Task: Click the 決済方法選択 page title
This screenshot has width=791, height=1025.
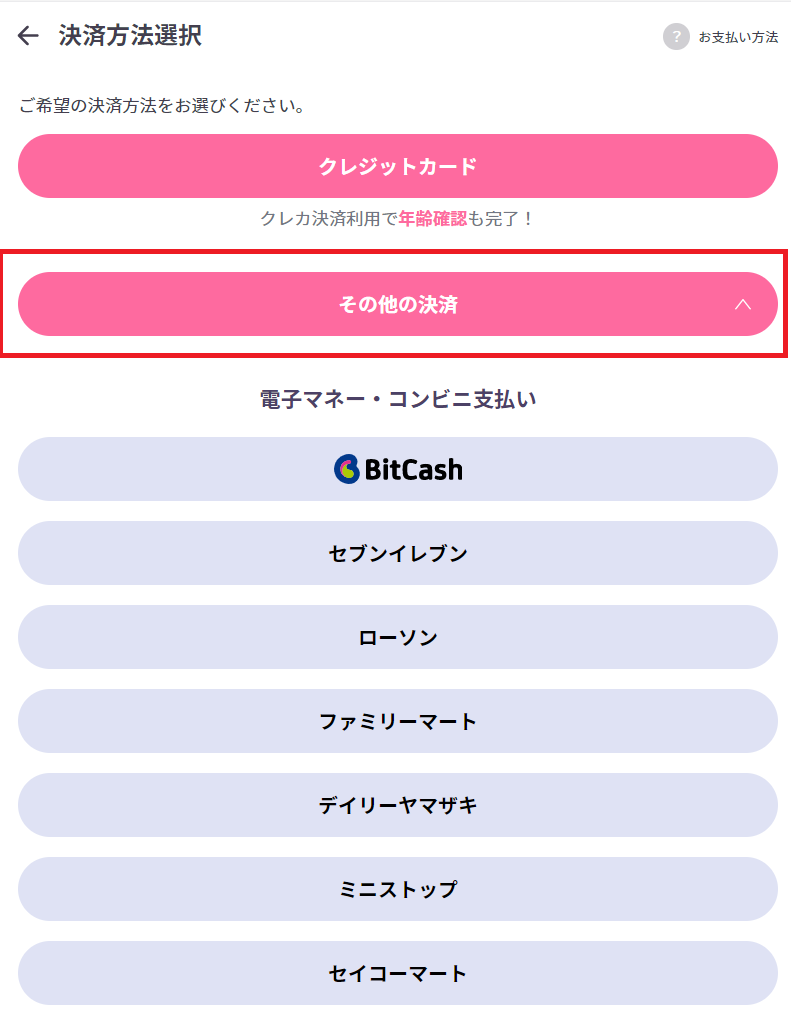Action: tap(130, 35)
